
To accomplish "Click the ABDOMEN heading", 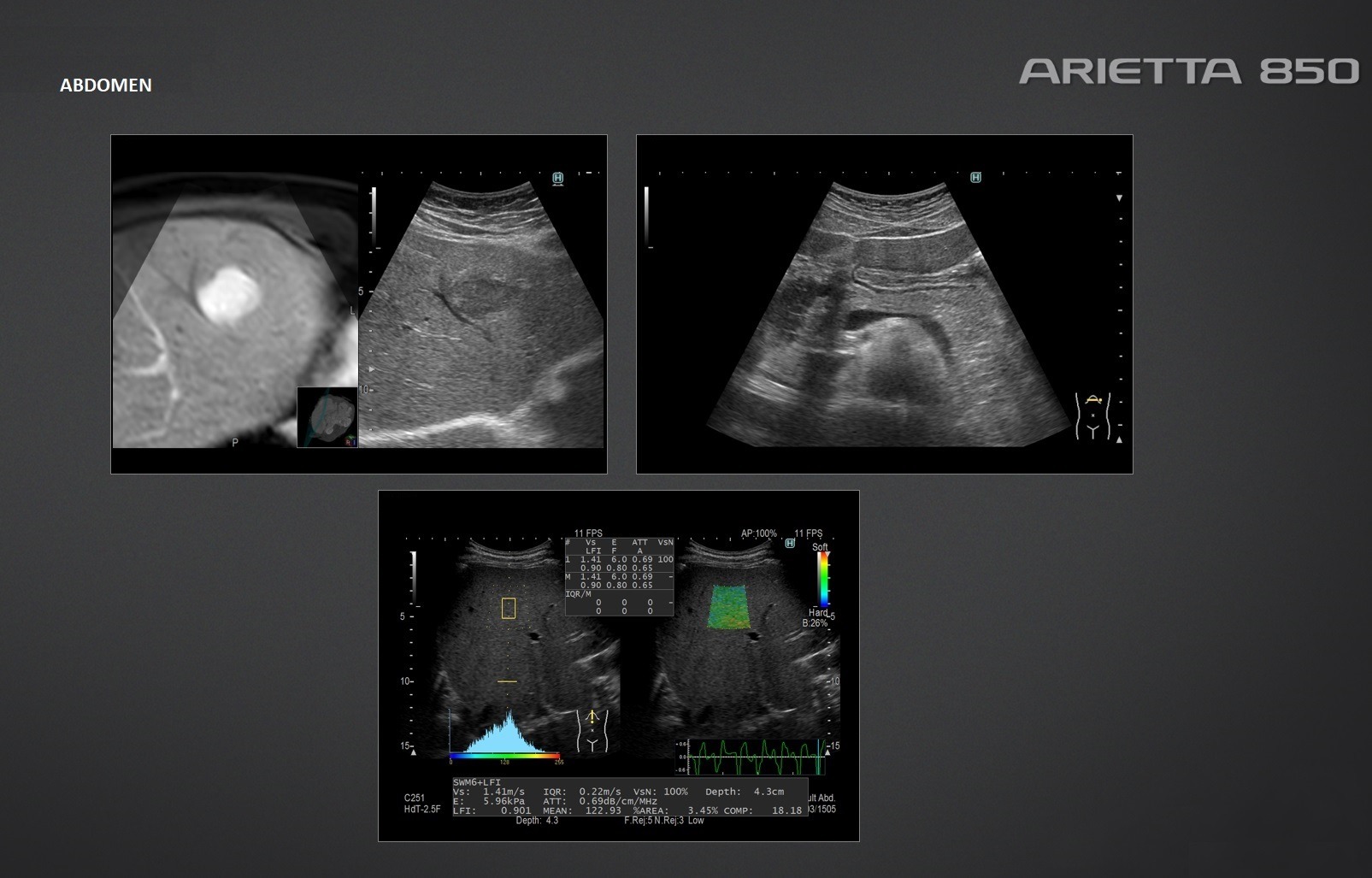I will pyautogui.click(x=106, y=85).
